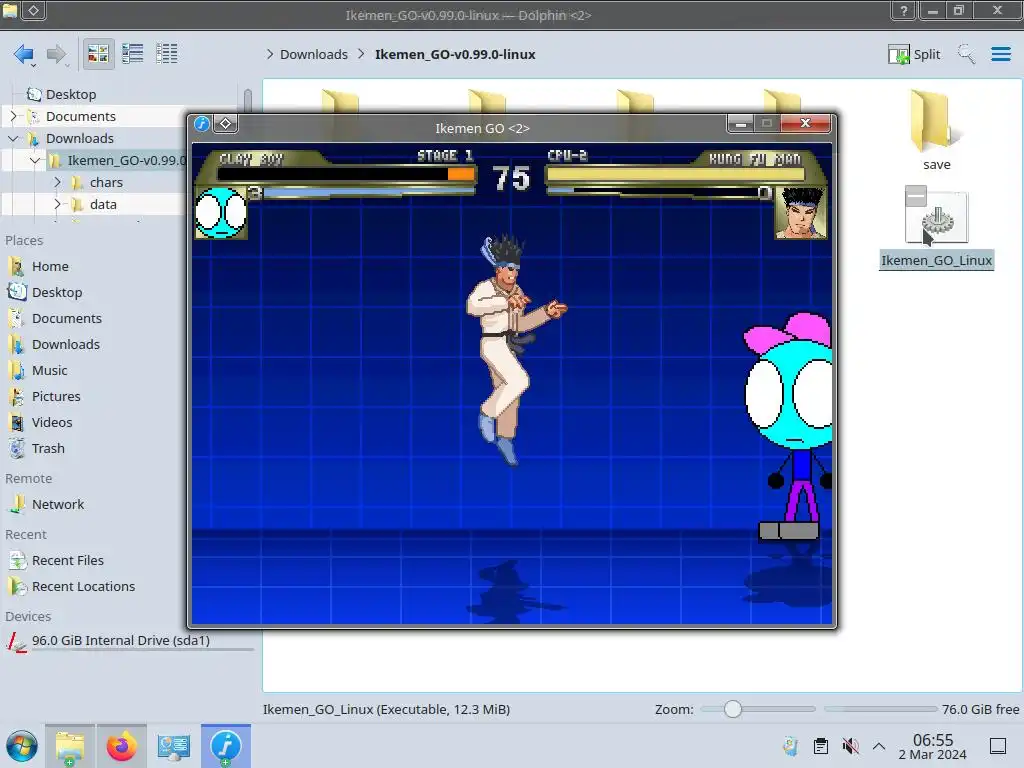This screenshot has height=768, width=1024.
Task: Open System Settings taskbar icon
Action: click(173, 746)
